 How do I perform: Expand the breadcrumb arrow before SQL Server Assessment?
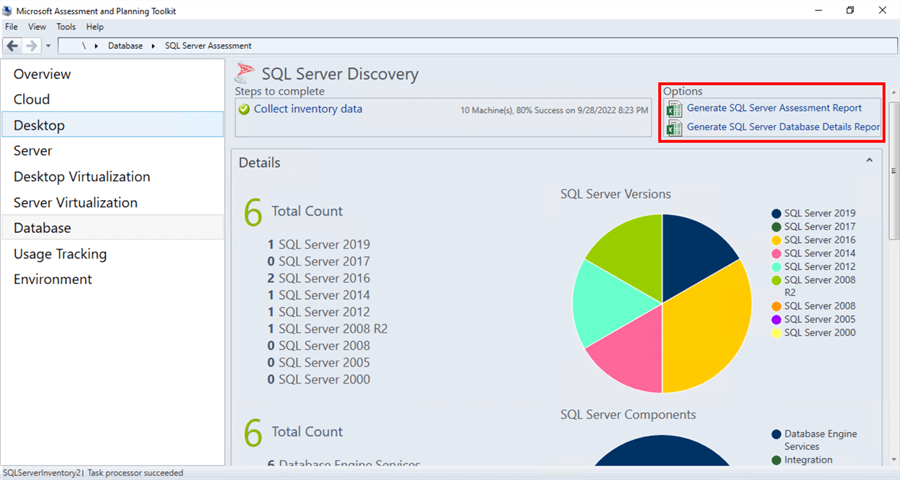tap(153, 46)
